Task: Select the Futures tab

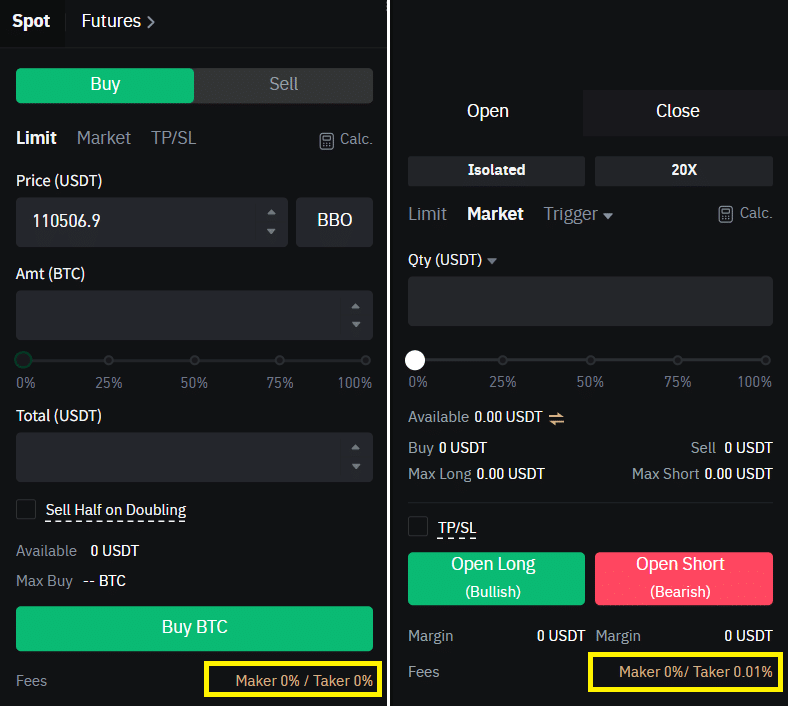Action: pos(118,22)
